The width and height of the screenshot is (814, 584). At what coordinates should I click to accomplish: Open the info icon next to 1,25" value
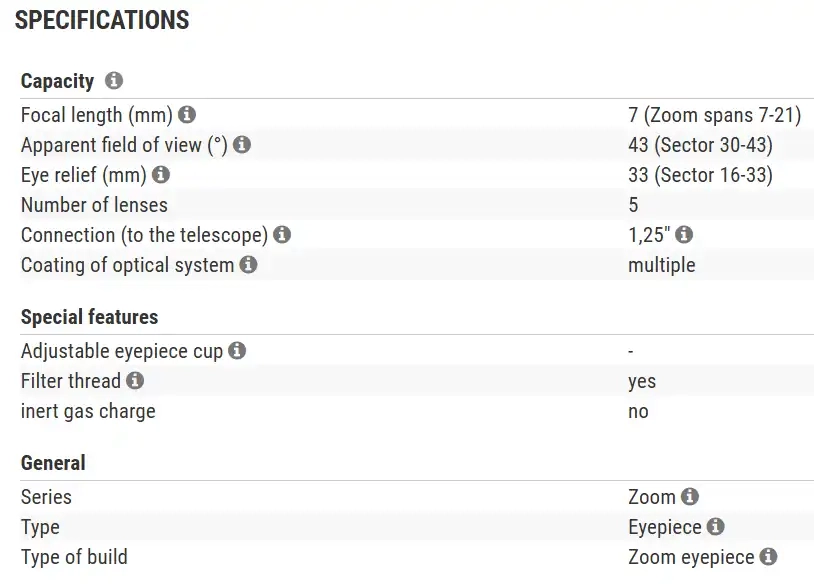pyautogui.click(x=684, y=235)
